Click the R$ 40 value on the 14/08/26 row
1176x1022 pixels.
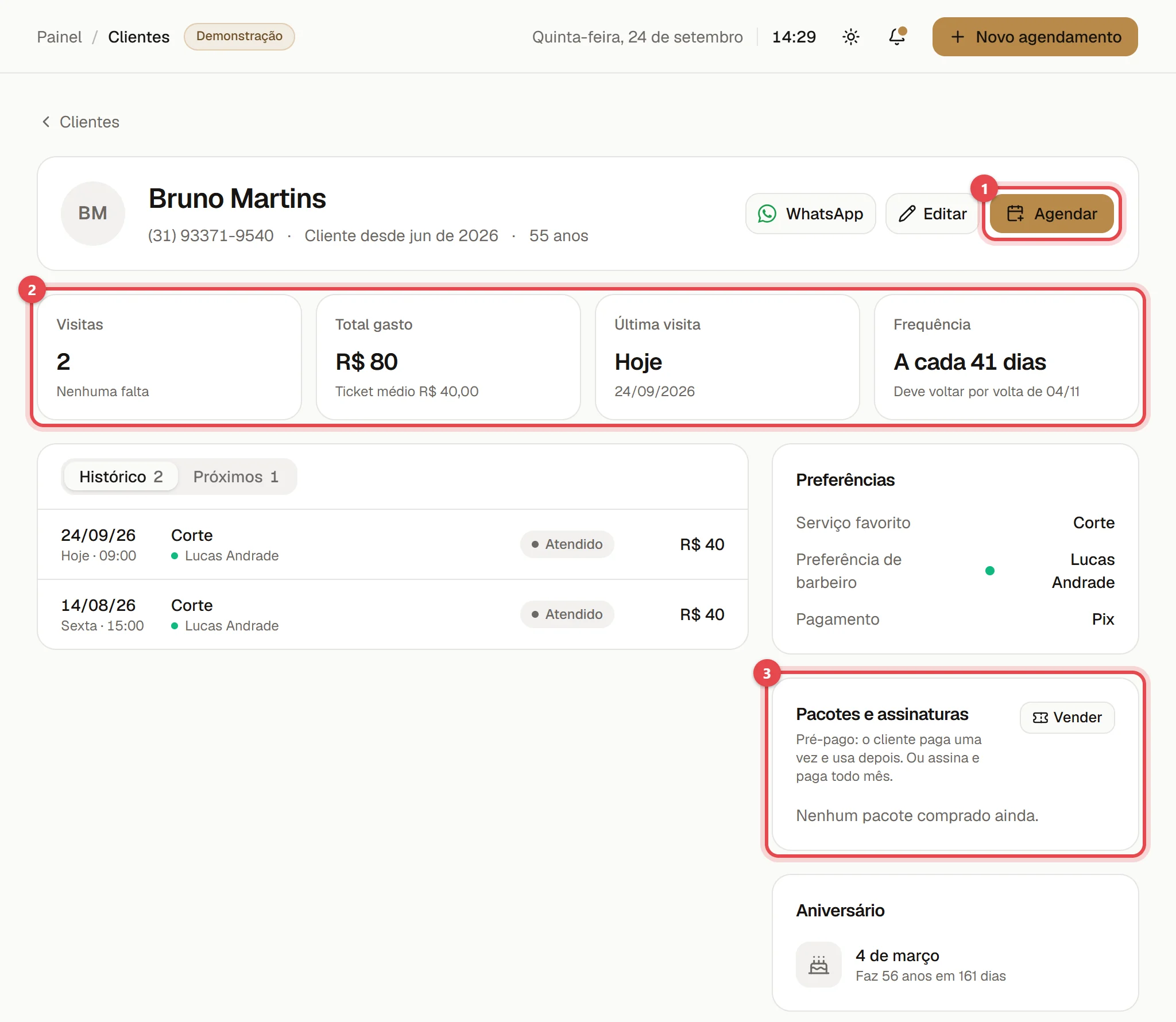click(702, 614)
